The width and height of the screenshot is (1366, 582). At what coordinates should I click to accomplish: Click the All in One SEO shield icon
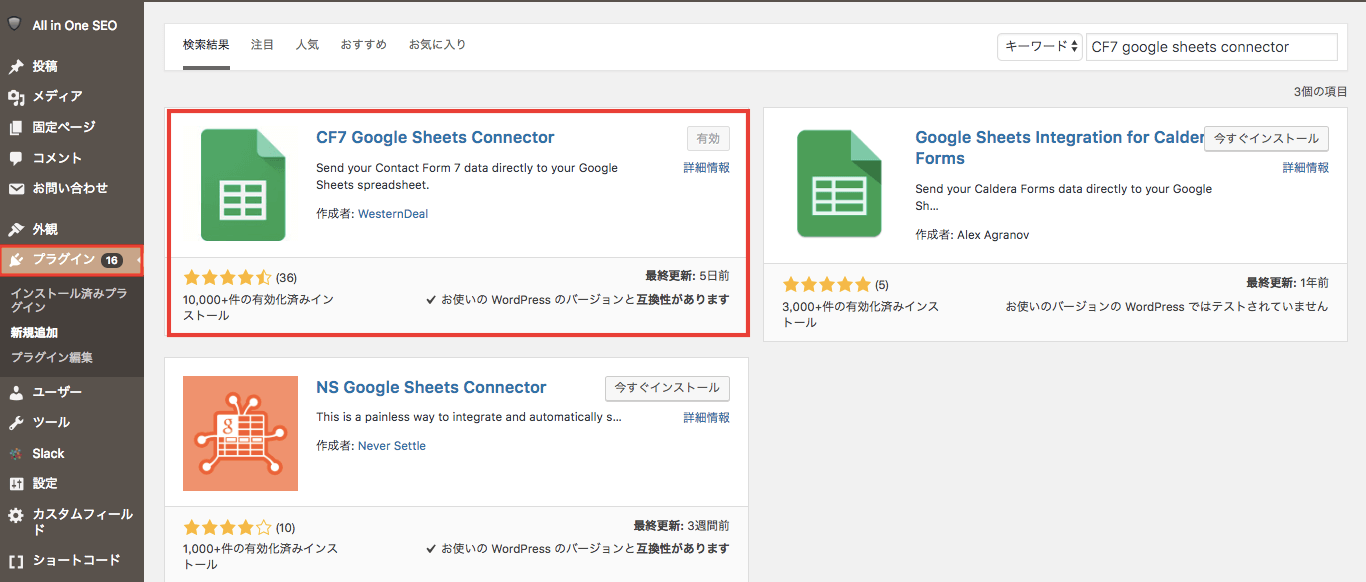click(15, 25)
